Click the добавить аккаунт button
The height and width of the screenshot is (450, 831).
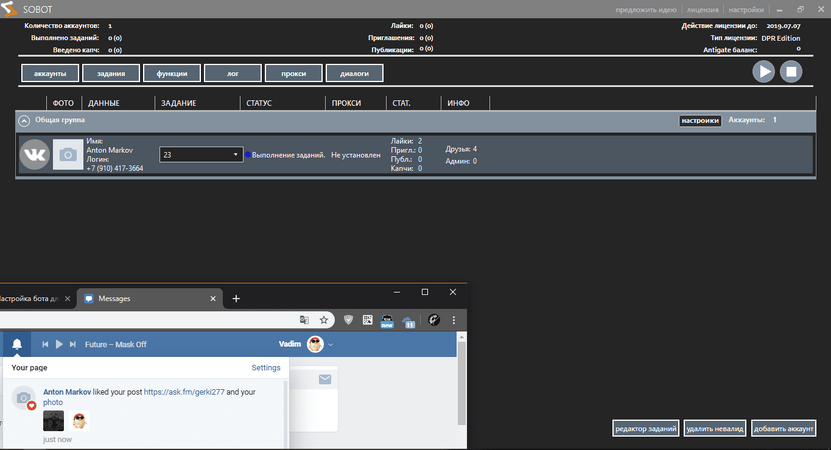(x=785, y=429)
